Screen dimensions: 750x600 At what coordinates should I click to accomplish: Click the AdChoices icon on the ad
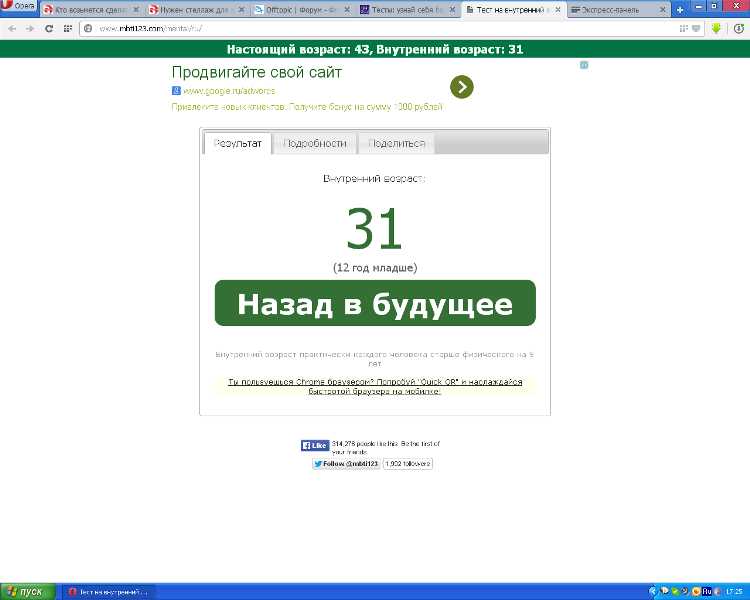584,65
